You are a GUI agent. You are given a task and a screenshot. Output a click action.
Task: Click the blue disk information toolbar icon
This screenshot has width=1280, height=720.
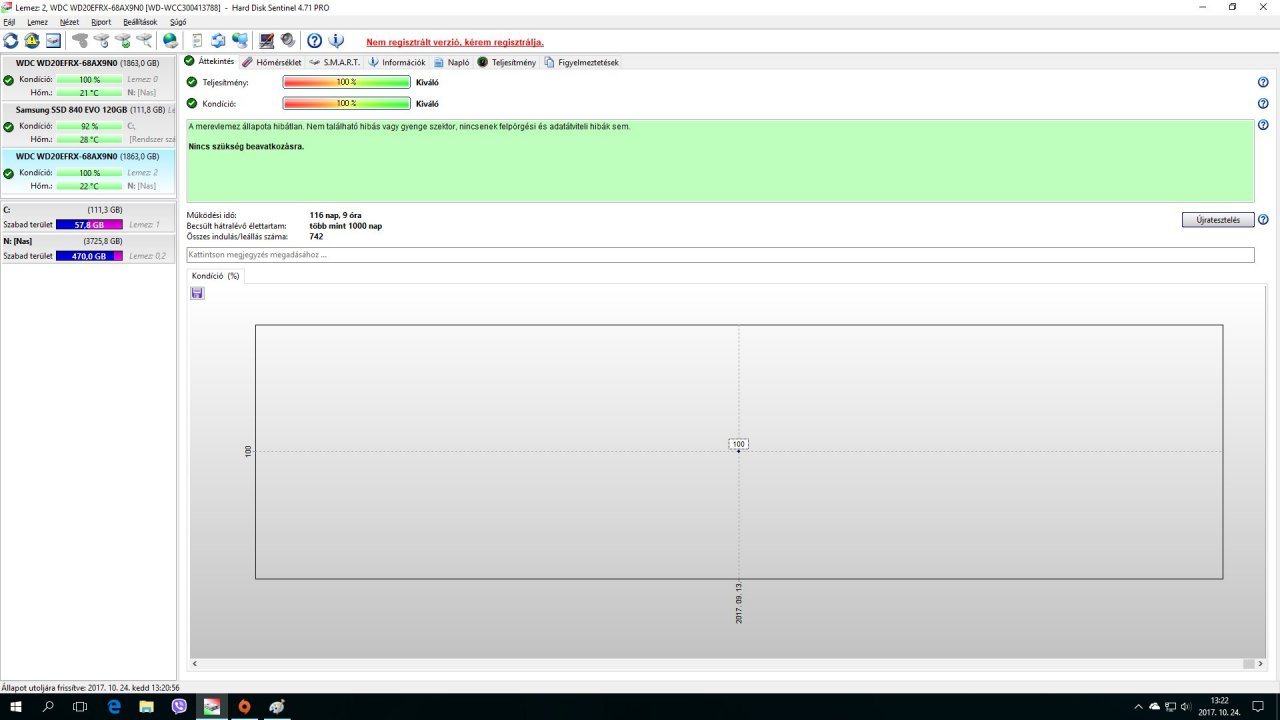(53, 41)
